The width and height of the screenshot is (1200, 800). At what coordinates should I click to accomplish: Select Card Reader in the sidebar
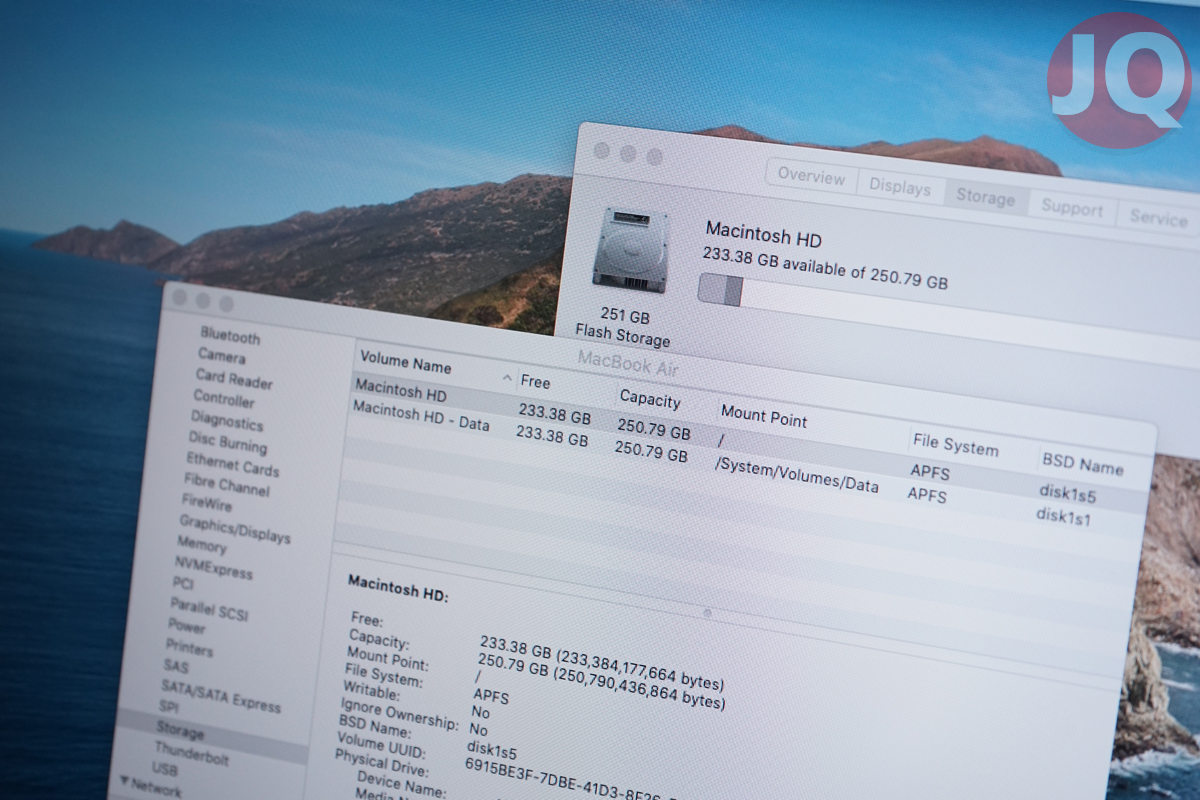234,378
